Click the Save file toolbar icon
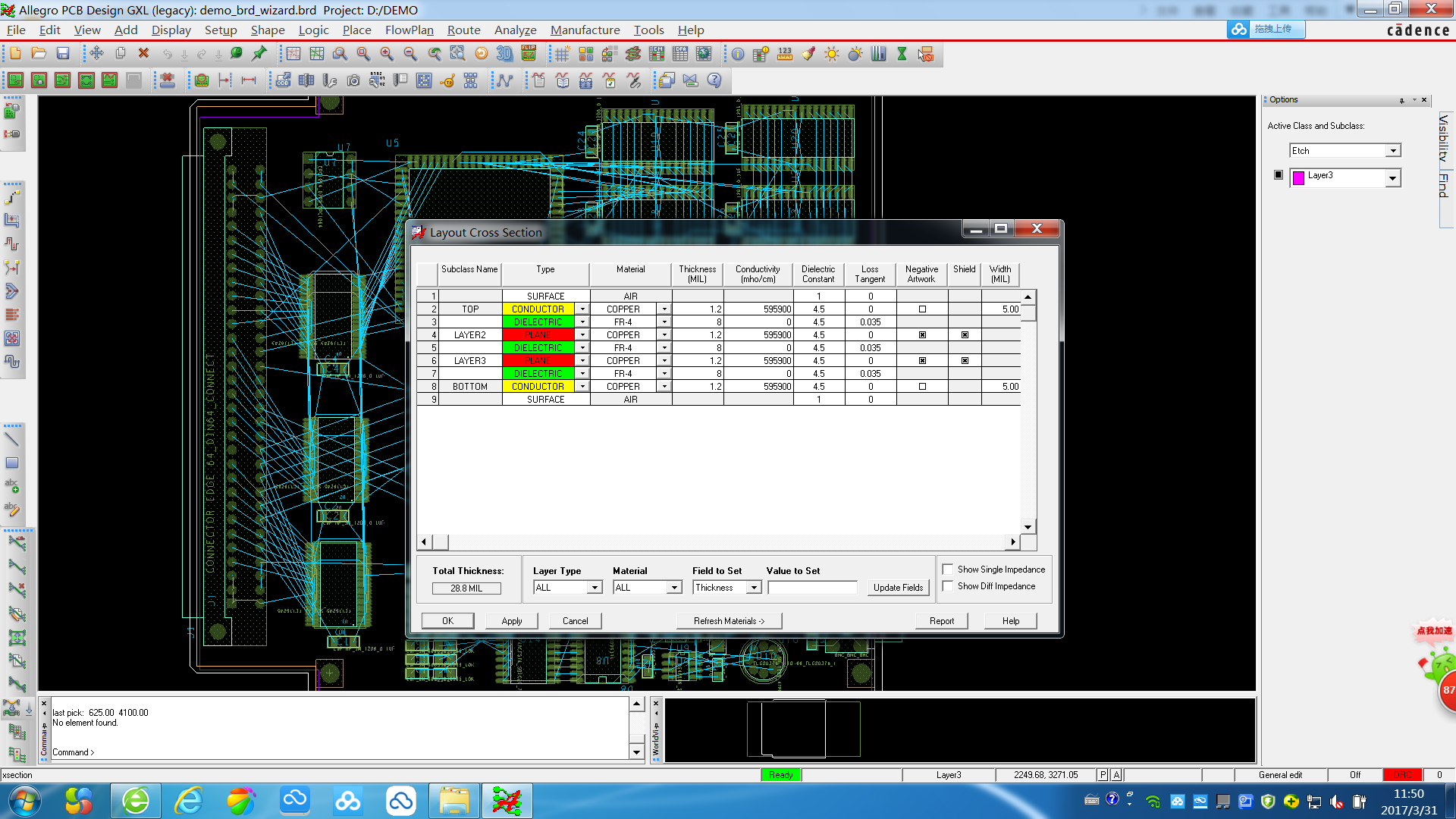 pyautogui.click(x=63, y=54)
